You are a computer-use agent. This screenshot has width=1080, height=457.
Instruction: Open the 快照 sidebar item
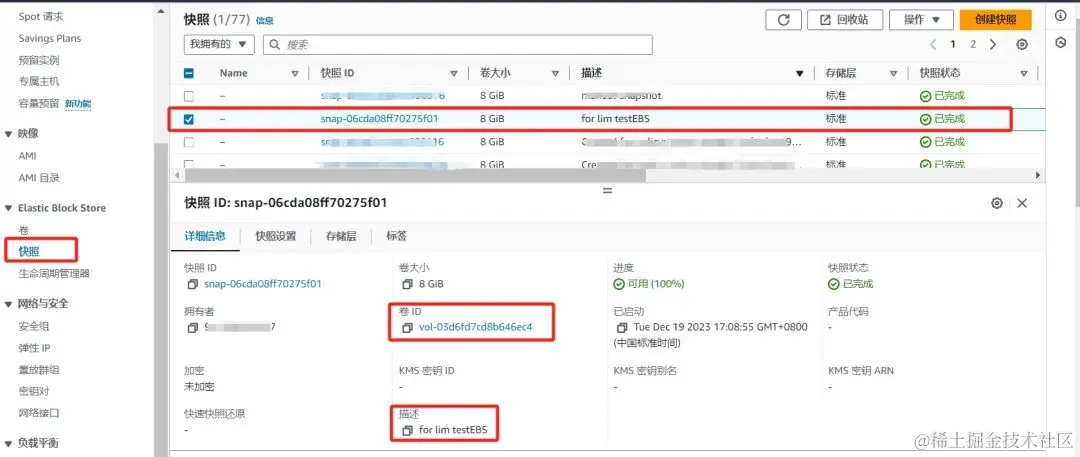click(29, 251)
